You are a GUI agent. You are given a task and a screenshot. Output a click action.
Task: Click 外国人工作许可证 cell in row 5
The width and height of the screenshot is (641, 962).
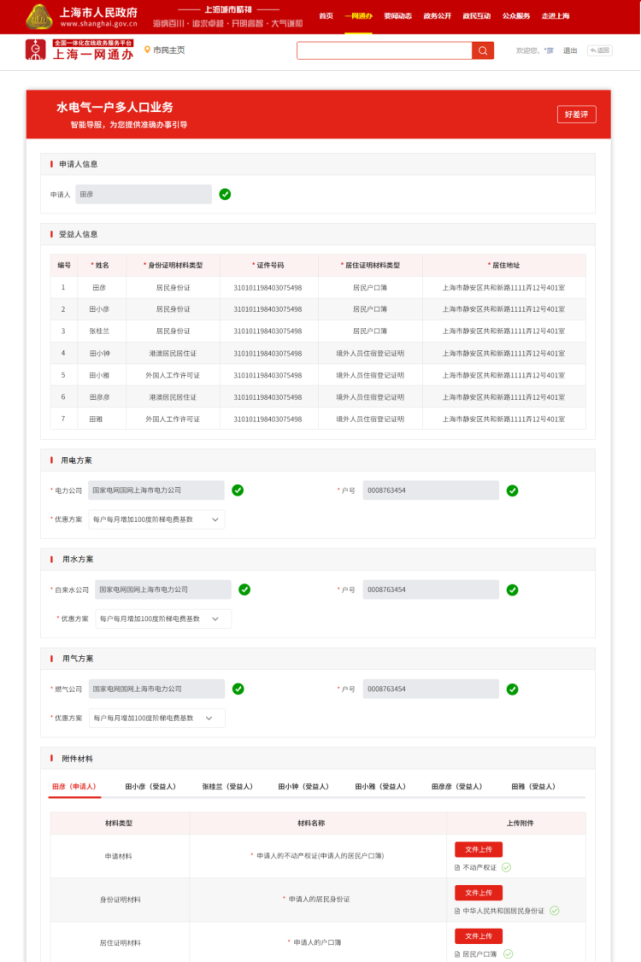pos(172,375)
